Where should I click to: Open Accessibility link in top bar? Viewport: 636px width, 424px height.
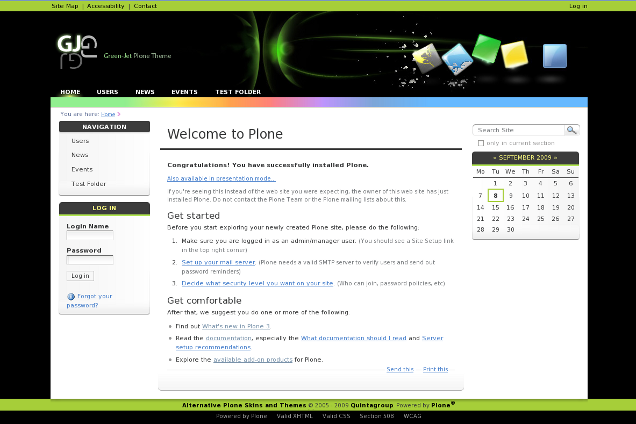[105, 6]
